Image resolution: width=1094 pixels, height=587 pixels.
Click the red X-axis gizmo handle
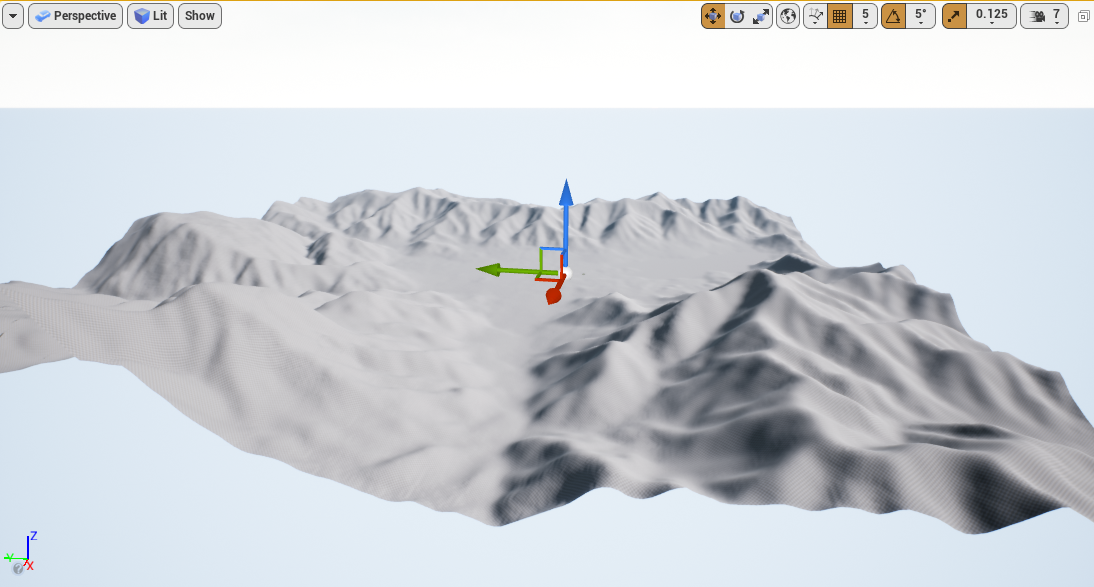pos(554,295)
